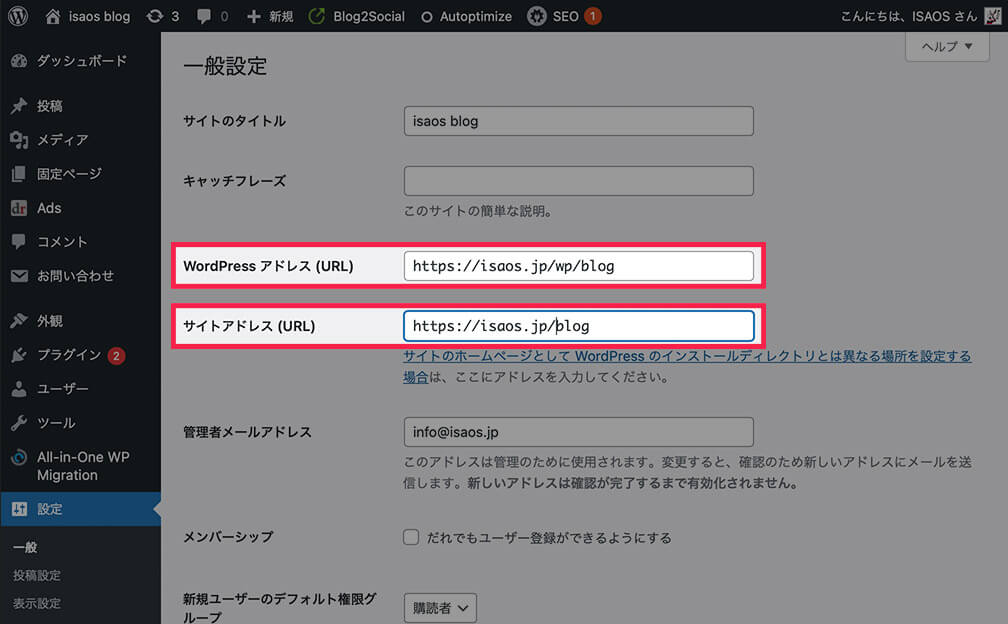This screenshot has width=1008, height=624.
Task: Select 一般 settings submenu
Action: click(x=25, y=548)
